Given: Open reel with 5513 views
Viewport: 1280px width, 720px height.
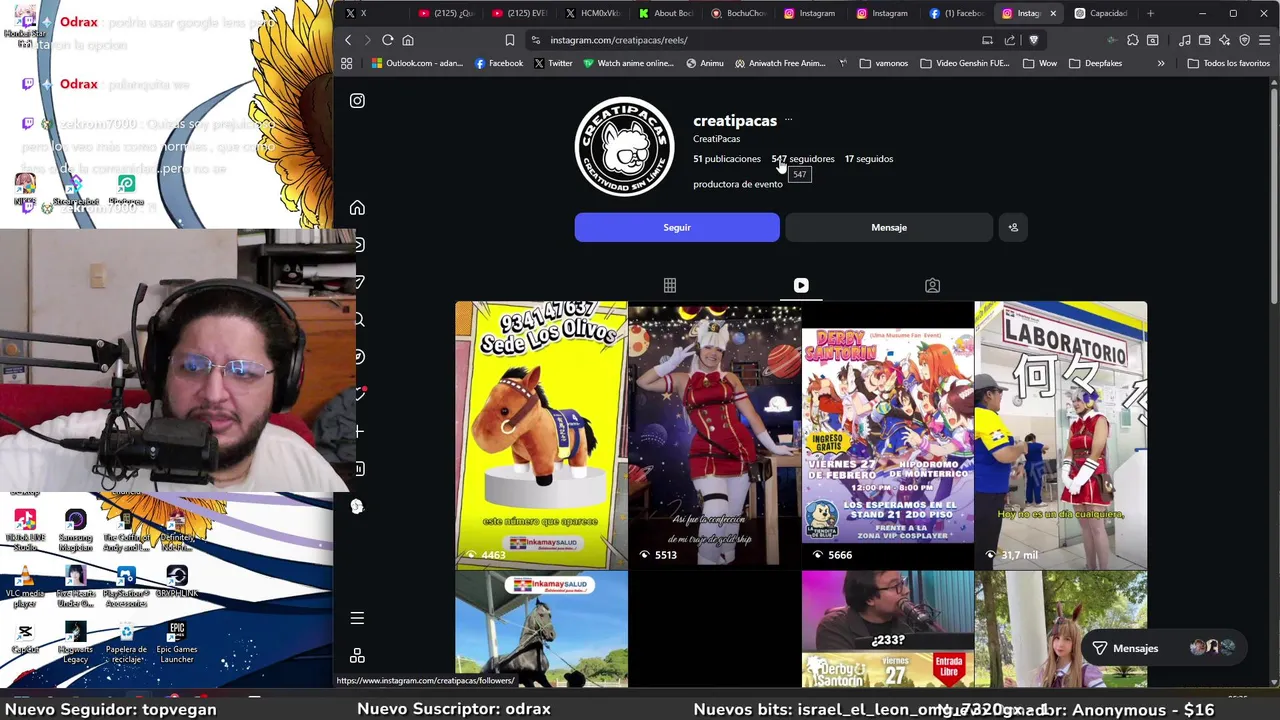Looking at the screenshot, I should [x=715, y=435].
